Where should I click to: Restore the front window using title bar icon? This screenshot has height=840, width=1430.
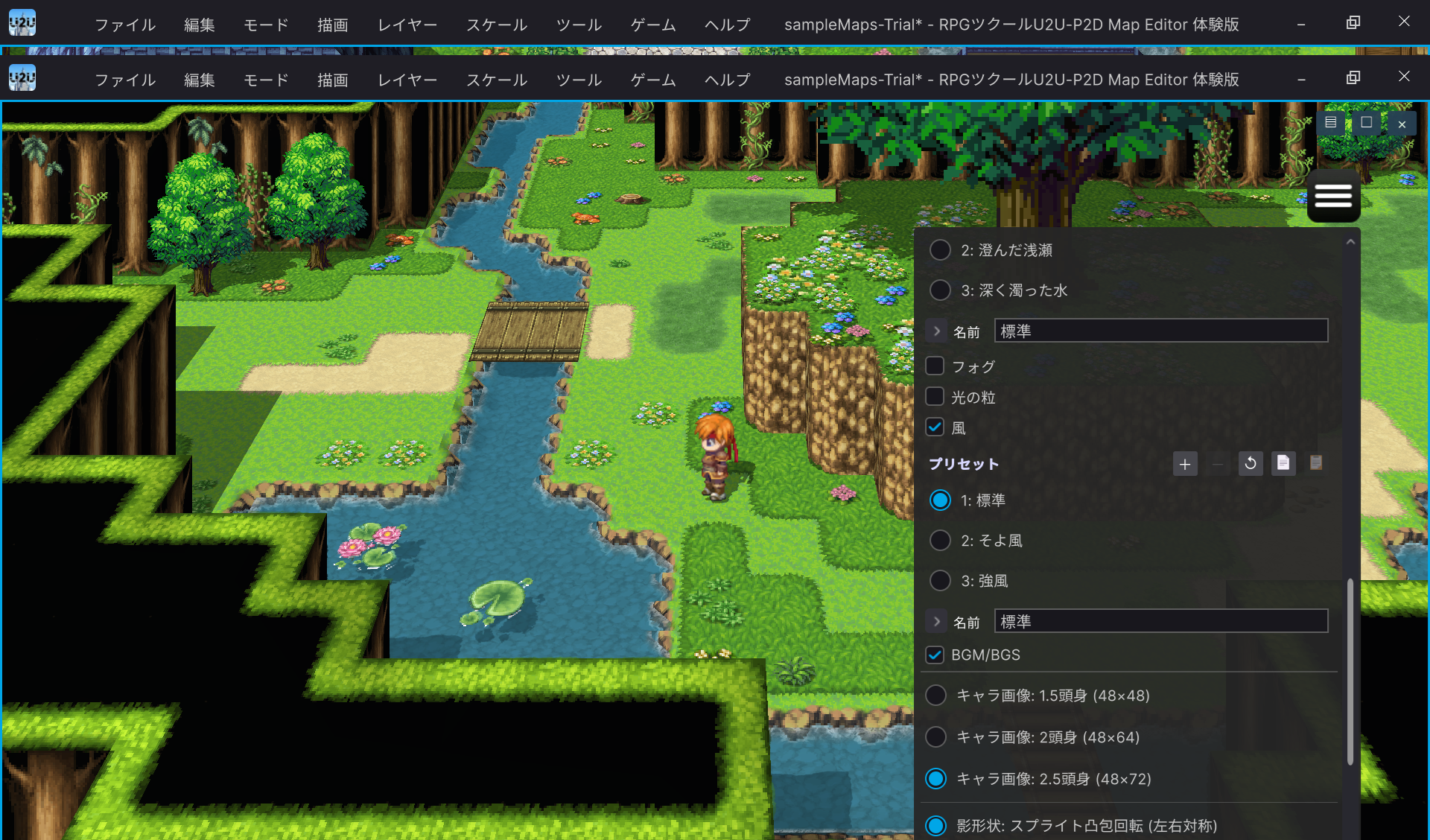pos(1353,77)
